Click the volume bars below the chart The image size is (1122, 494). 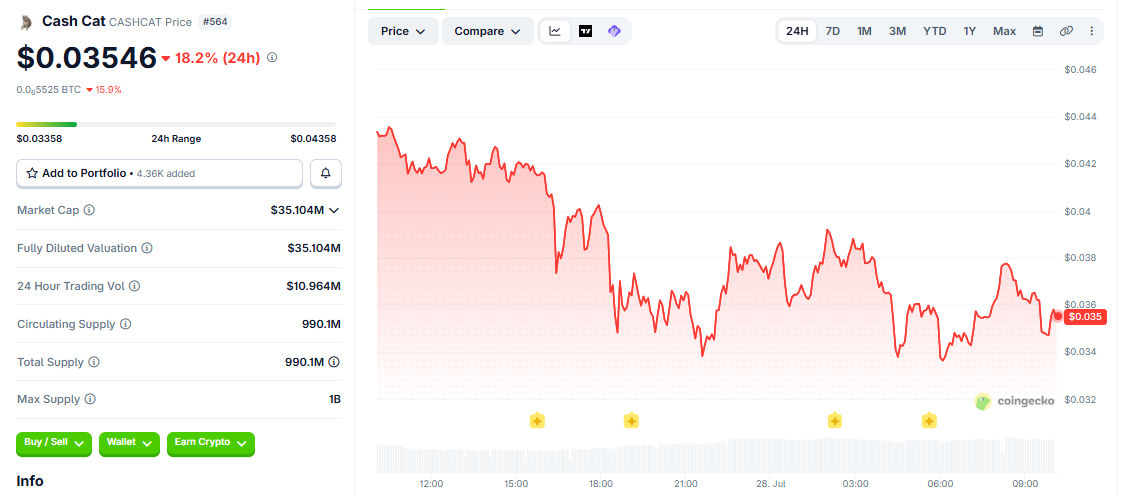716,455
